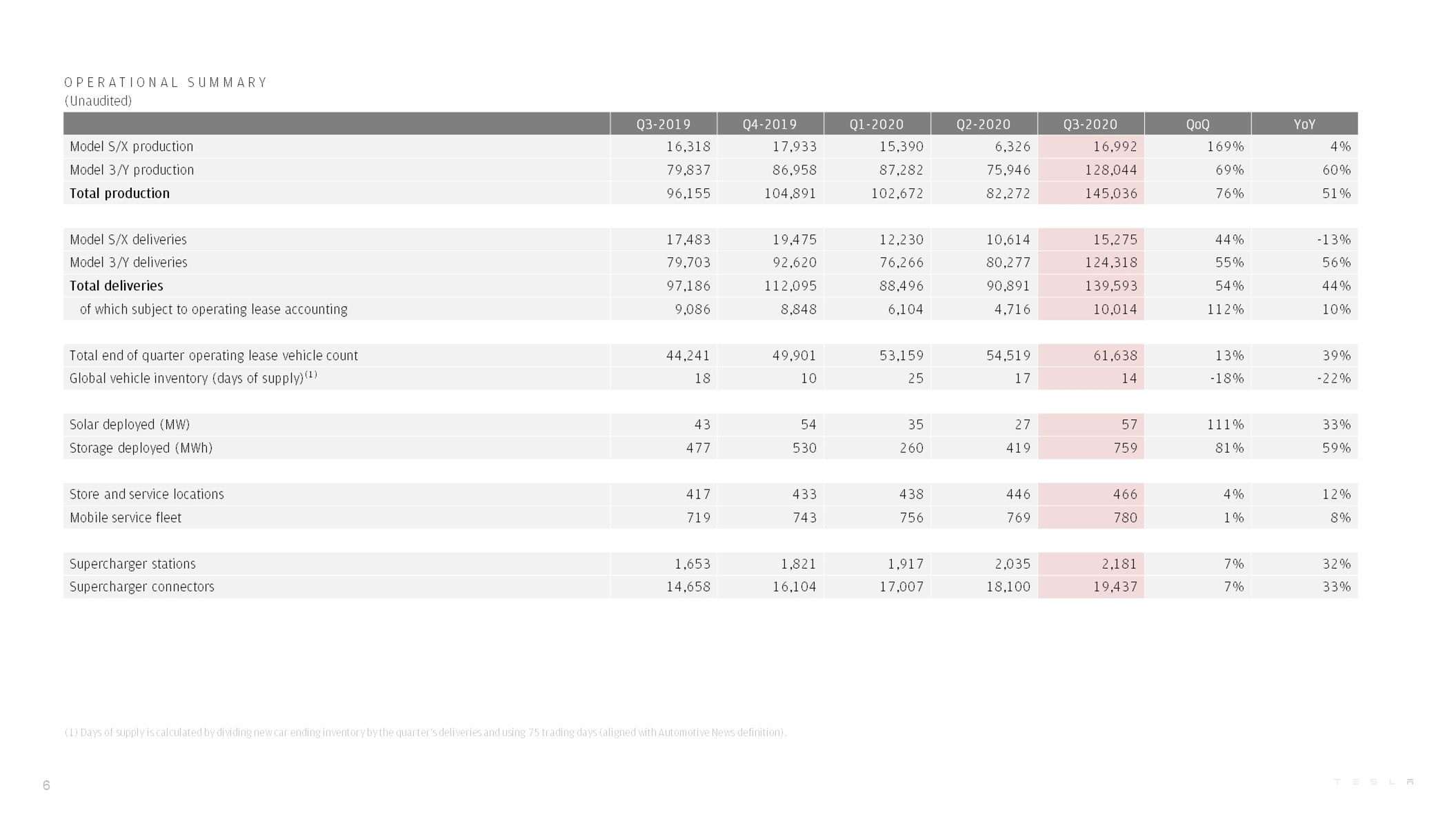Select the Model 3/Y deliveries value 124,318
This screenshot has height=819, width=1456.
[1110, 263]
